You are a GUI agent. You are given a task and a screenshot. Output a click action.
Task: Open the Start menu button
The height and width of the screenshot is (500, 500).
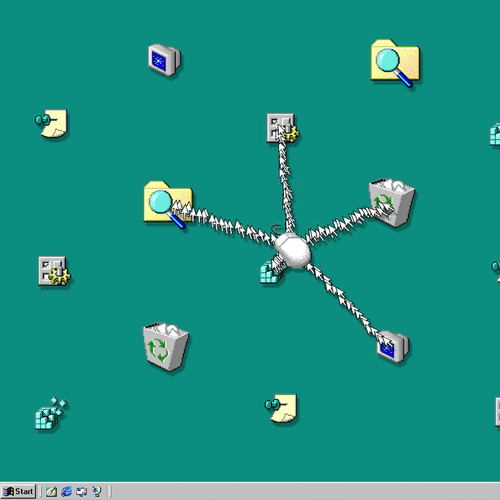18,491
